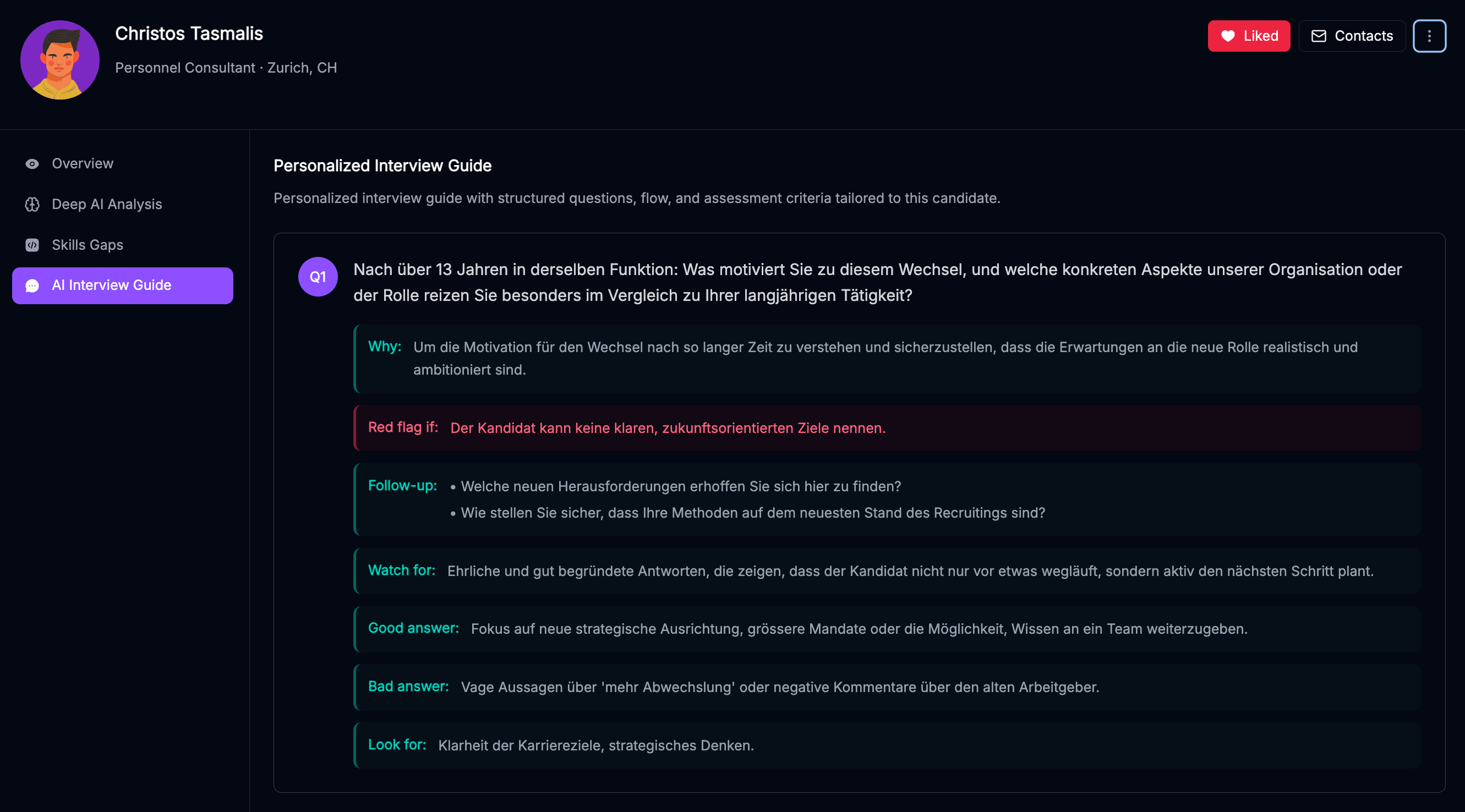
Task: Click watch-for text 'Ehrliche und gut begründete'
Action: (x=910, y=571)
